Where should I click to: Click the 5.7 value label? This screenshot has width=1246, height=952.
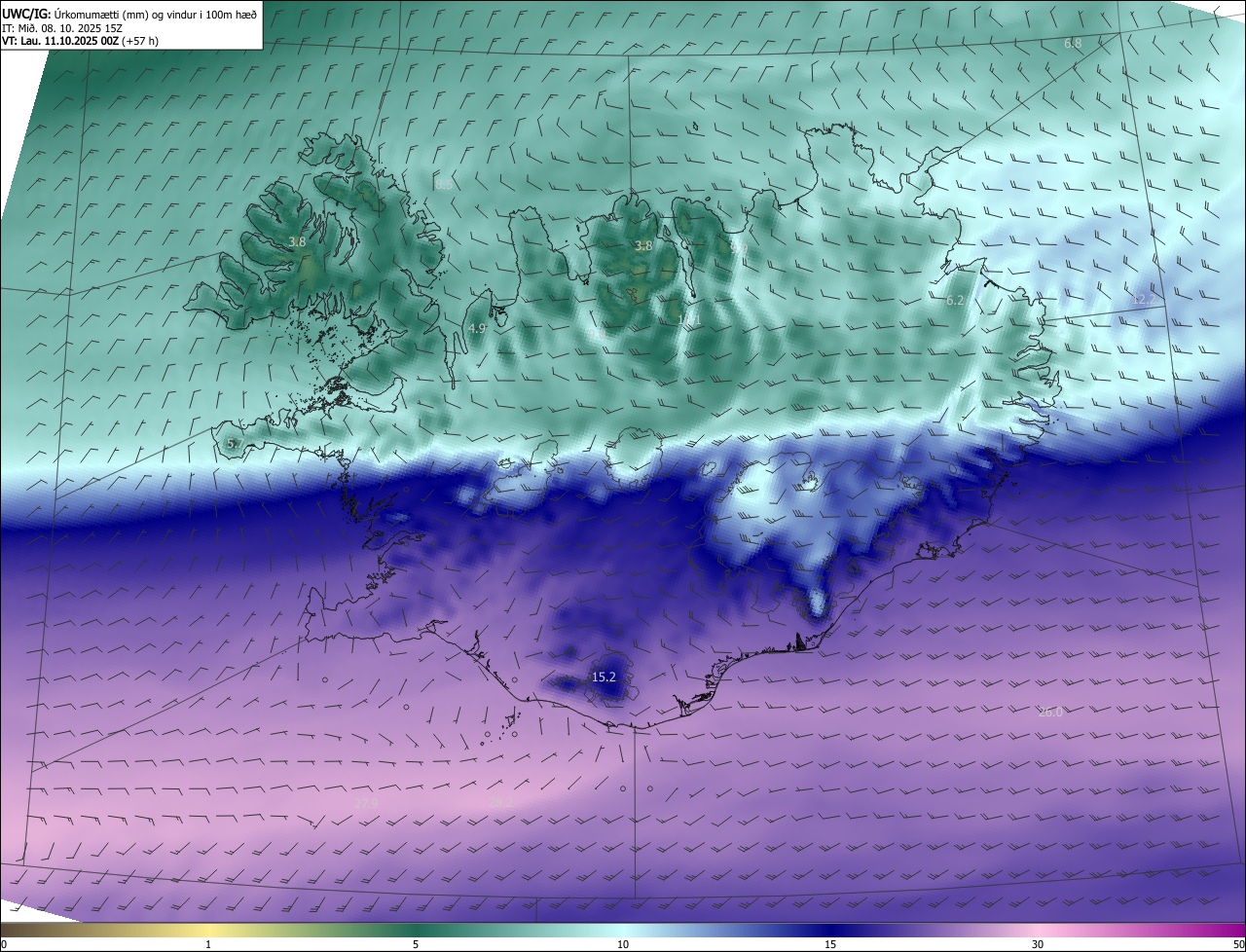tap(234, 444)
